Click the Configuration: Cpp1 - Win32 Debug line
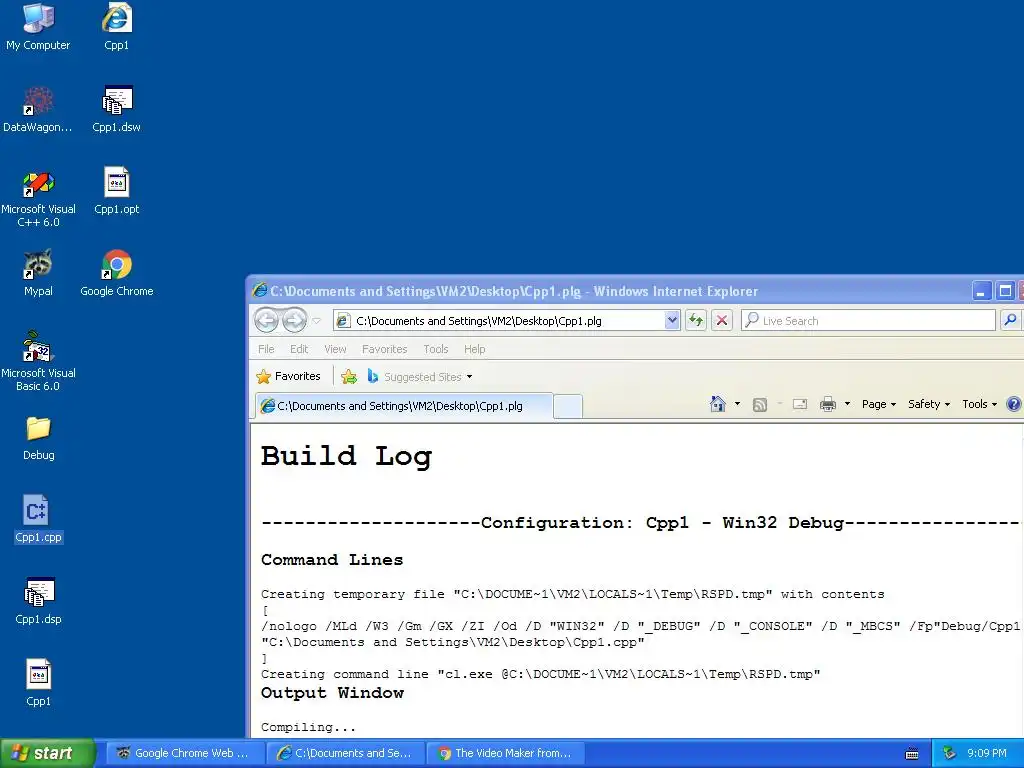1024x768 pixels. click(639, 523)
